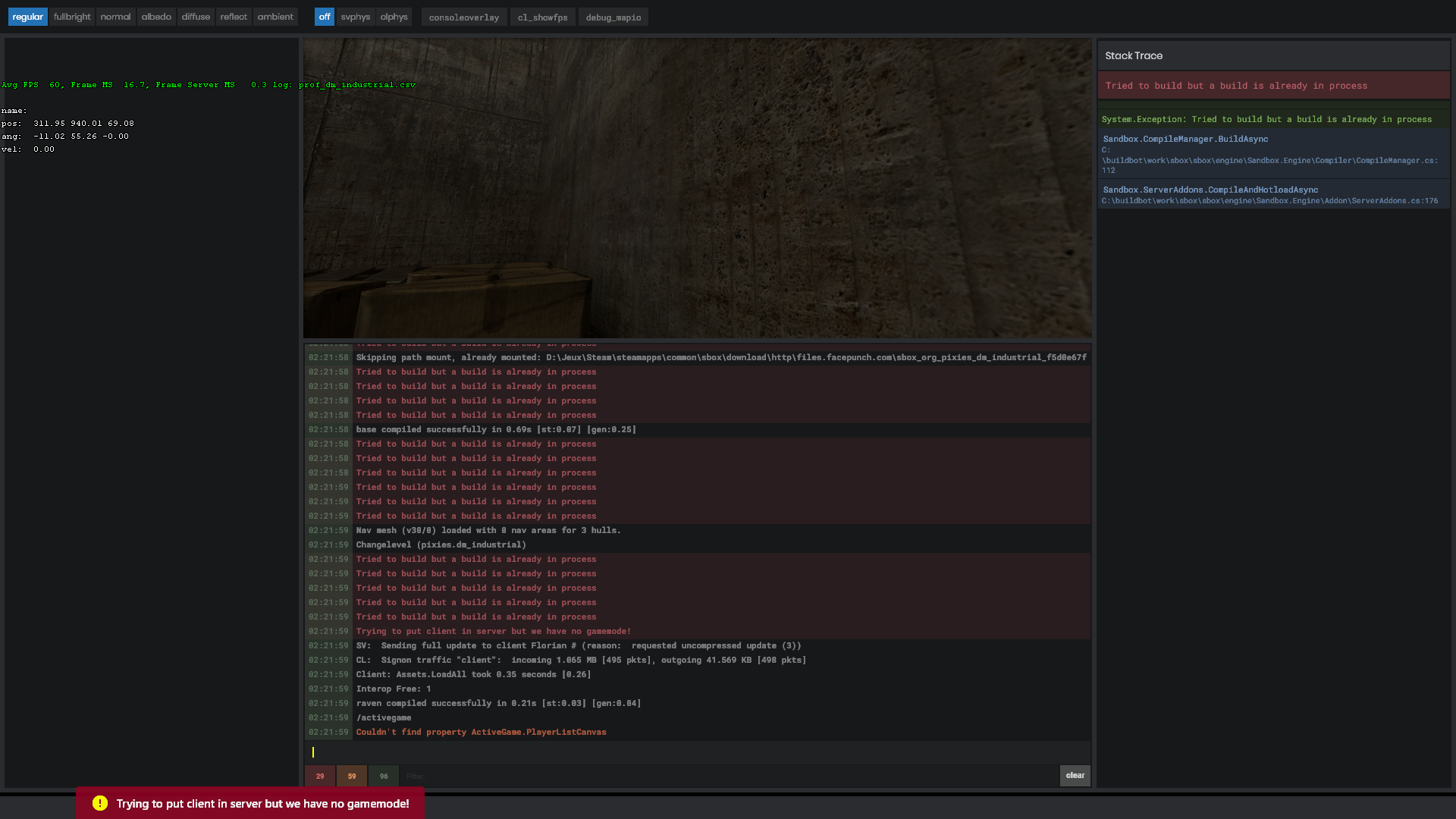
Task: Switch rendering mode to fullbright
Action: pos(71,16)
